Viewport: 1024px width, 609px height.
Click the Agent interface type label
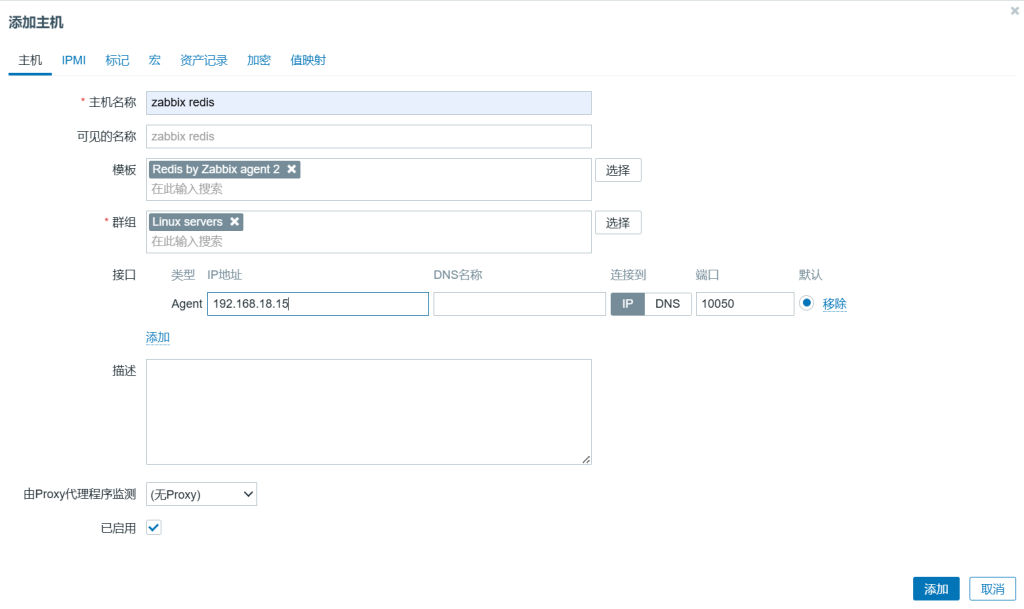click(187, 304)
